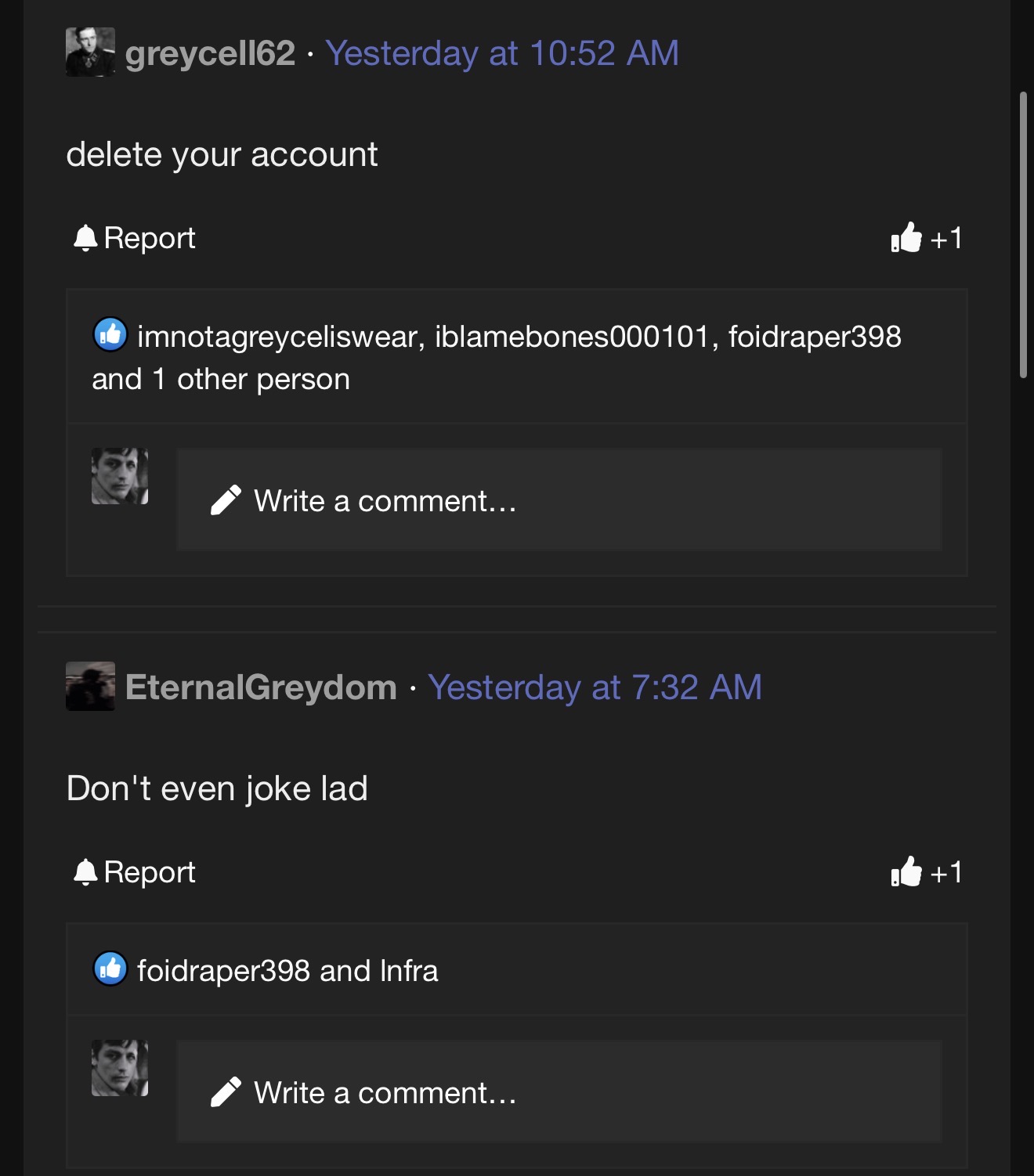
Task: Open EternalGreydom's username profile link
Action: click(261, 687)
